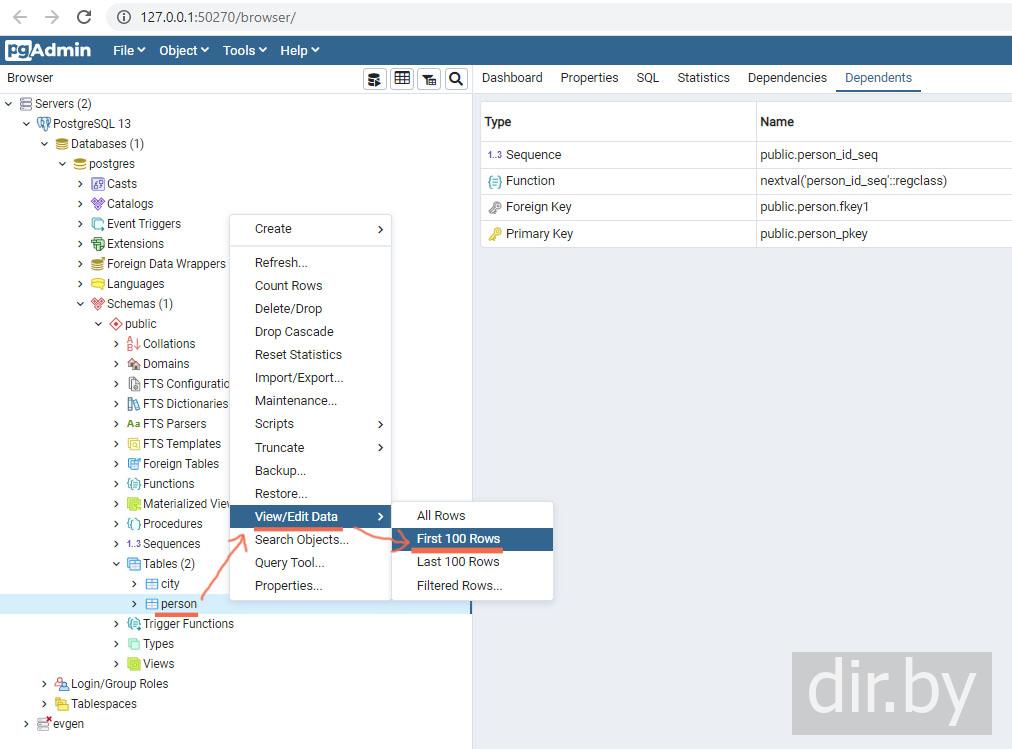Screen dimensions: 1012x749
Task: Click Count Rows in context menu
Action: click(x=288, y=286)
